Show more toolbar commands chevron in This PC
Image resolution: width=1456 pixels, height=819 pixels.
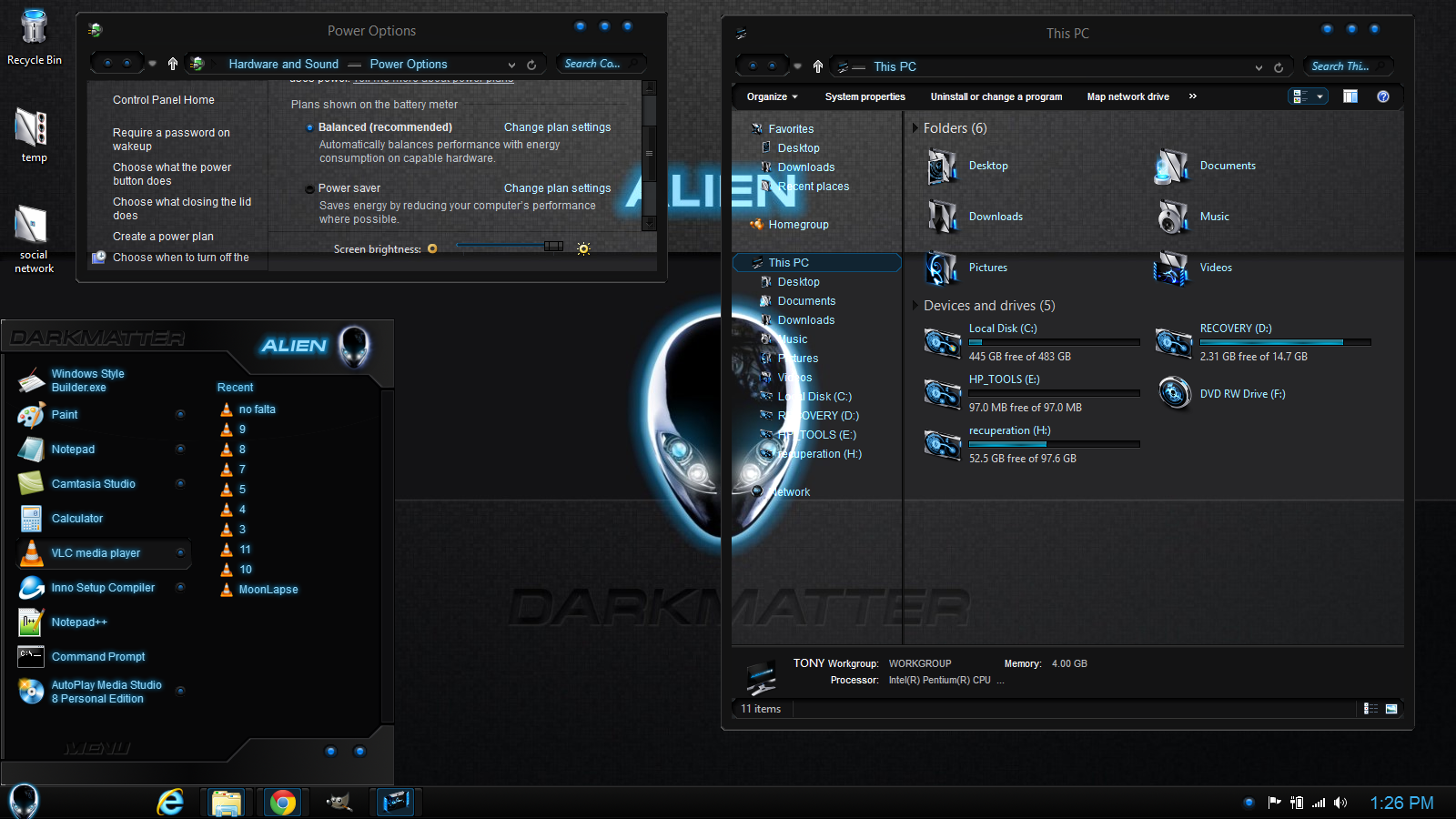(x=1193, y=96)
